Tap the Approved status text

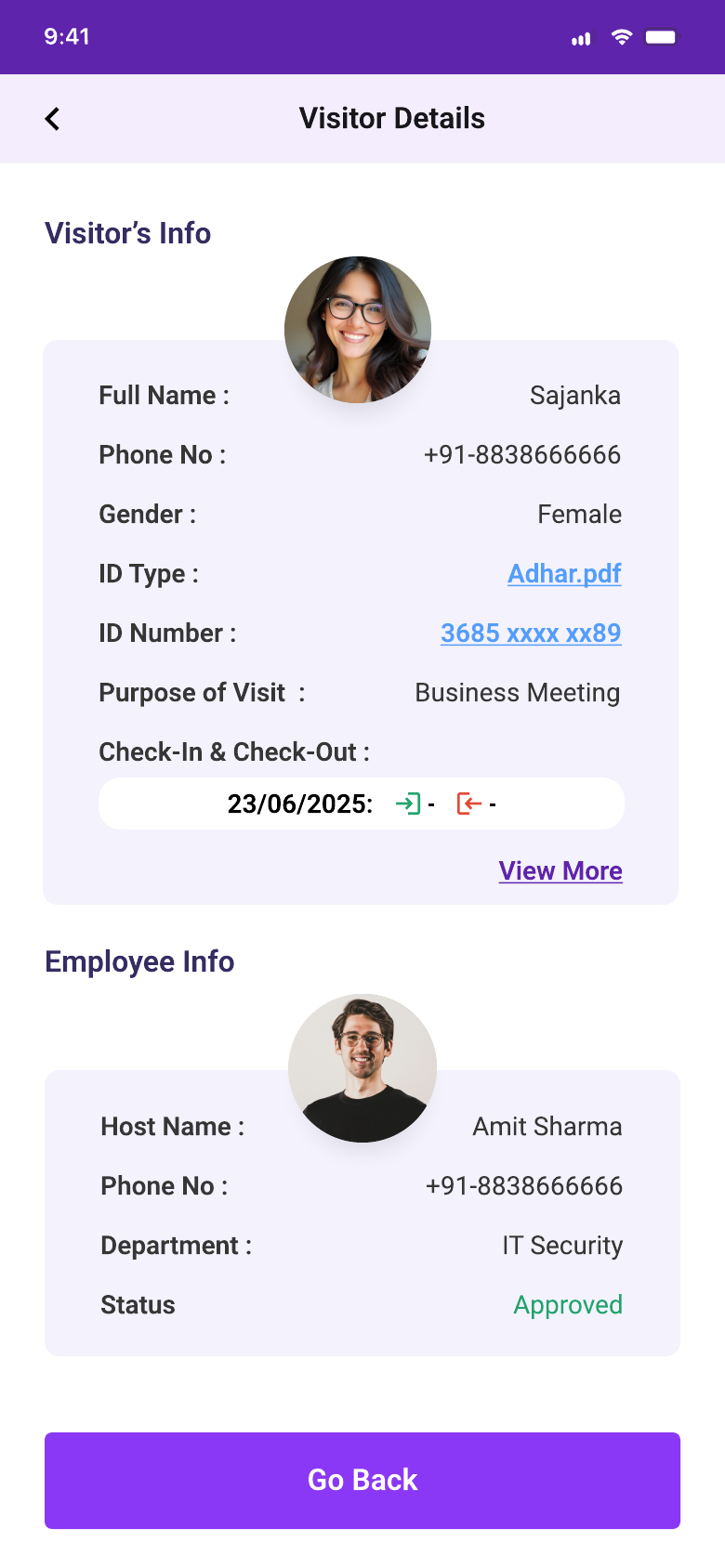click(x=568, y=1305)
